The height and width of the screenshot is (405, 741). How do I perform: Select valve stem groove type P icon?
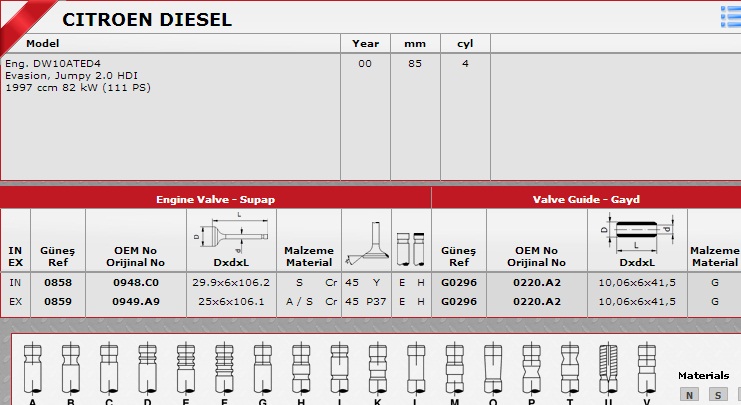[x=531, y=368]
